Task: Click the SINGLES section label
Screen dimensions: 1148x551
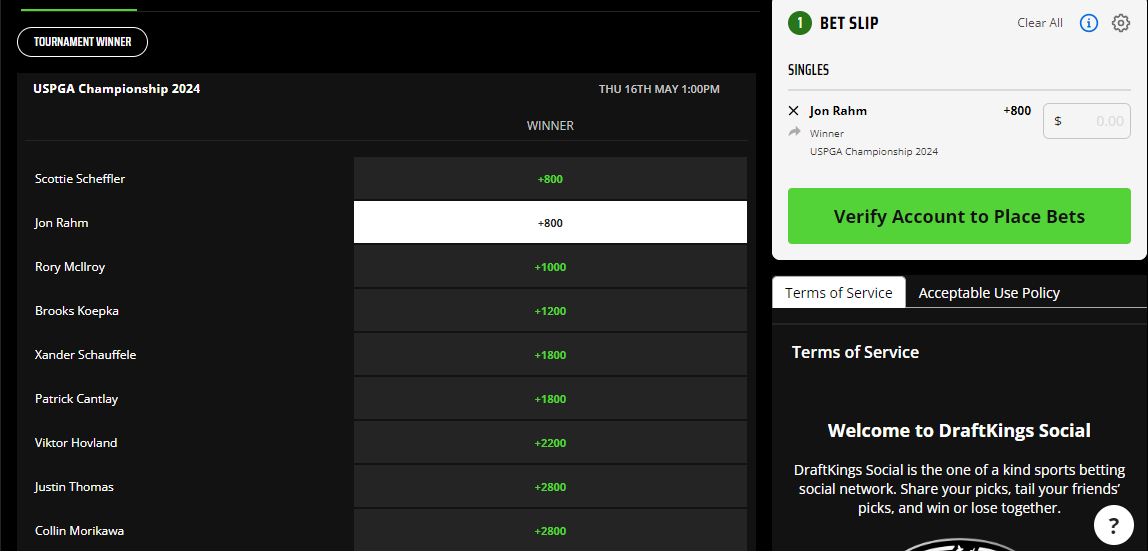Action: [x=808, y=70]
